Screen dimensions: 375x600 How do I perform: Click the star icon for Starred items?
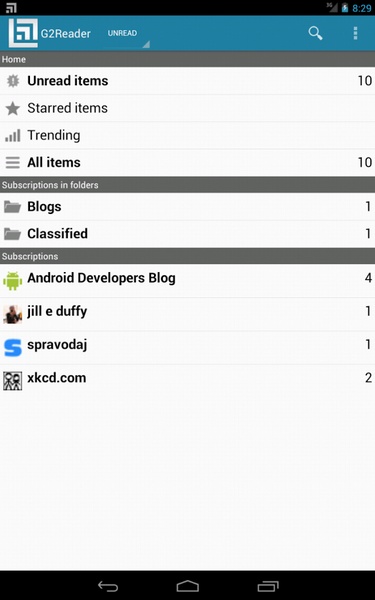pyautogui.click(x=13, y=108)
